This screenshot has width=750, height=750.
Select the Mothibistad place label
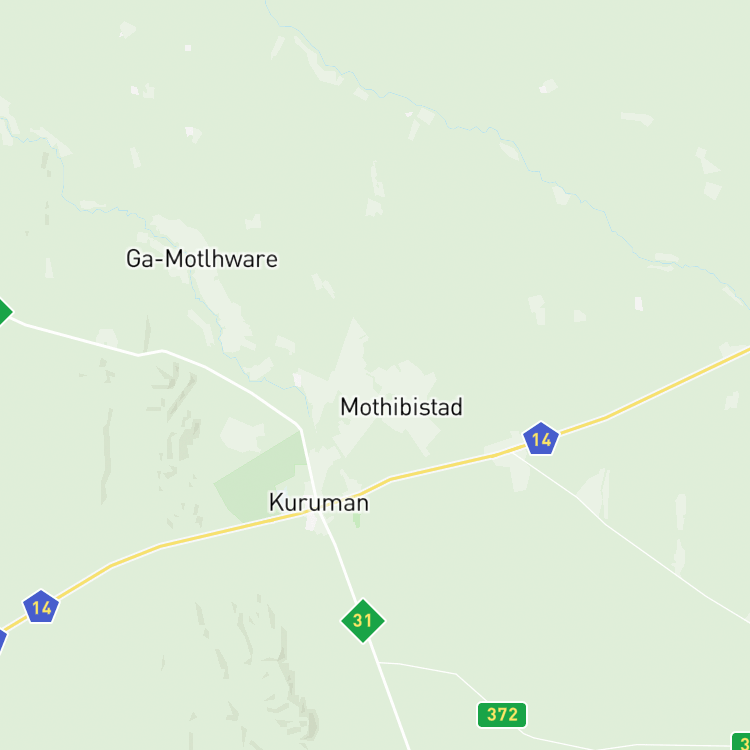click(x=401, y=407)
